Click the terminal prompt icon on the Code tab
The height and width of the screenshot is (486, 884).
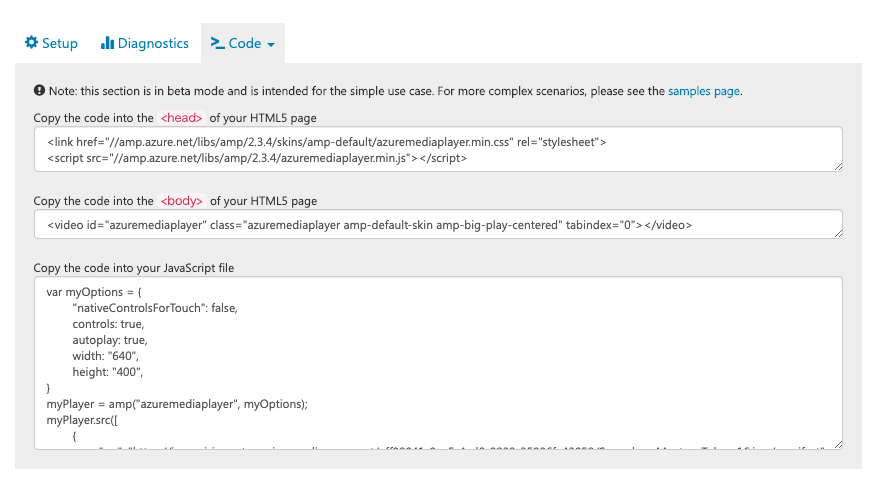point(217,43)
